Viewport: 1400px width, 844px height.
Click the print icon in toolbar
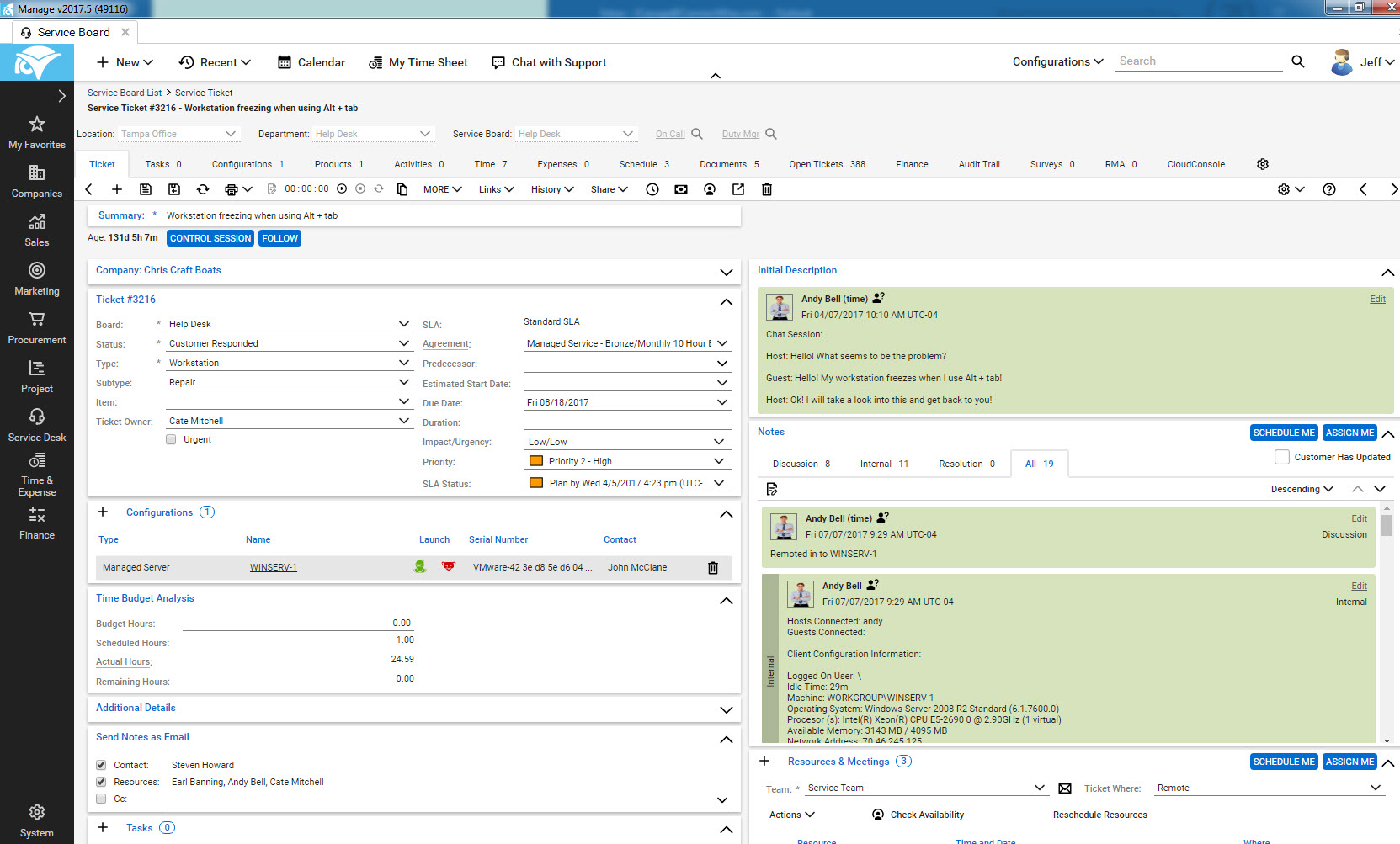click(232, 189)
